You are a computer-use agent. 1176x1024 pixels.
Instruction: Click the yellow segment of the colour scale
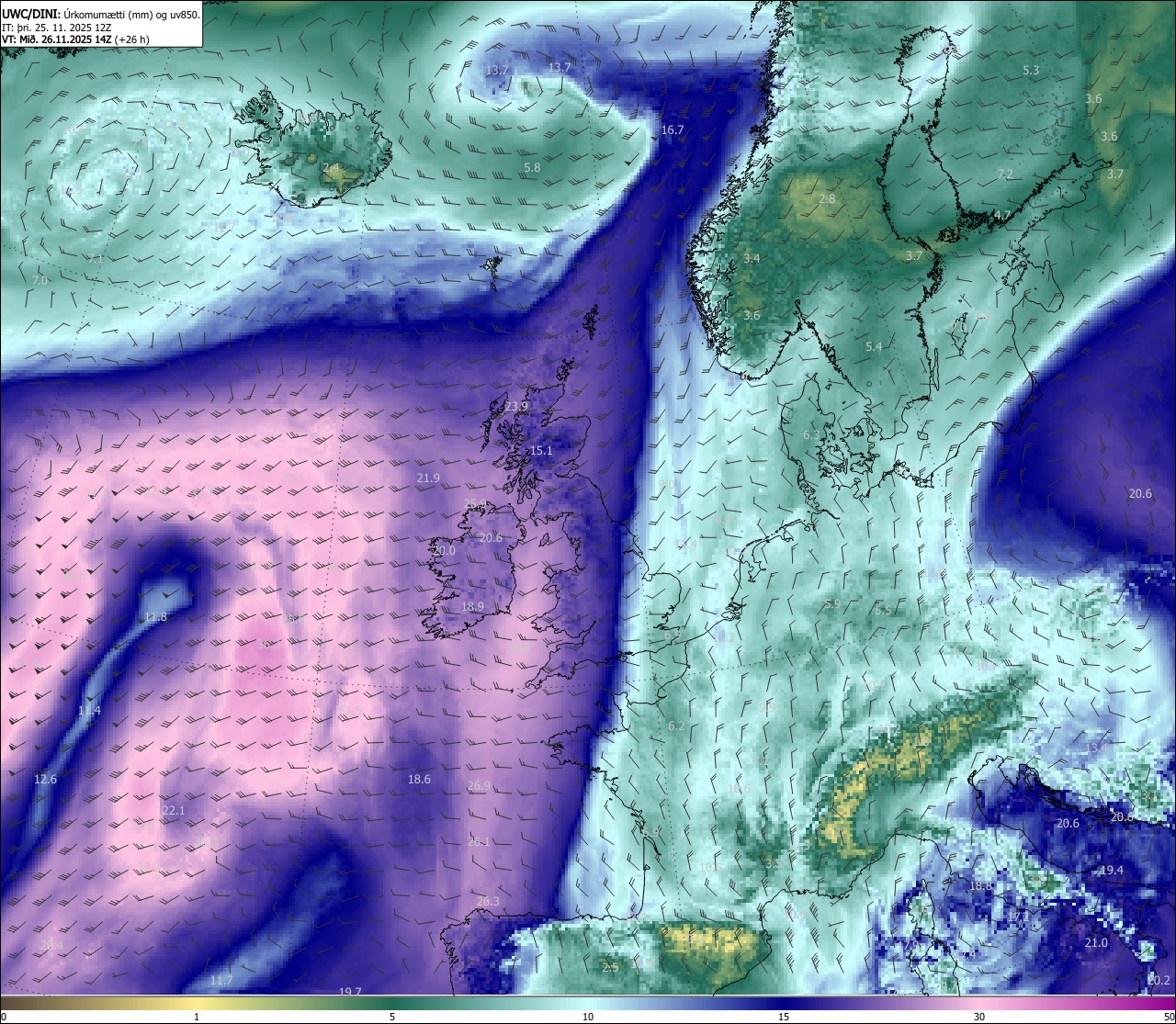pyautogui.click(x=197, y=1004)
